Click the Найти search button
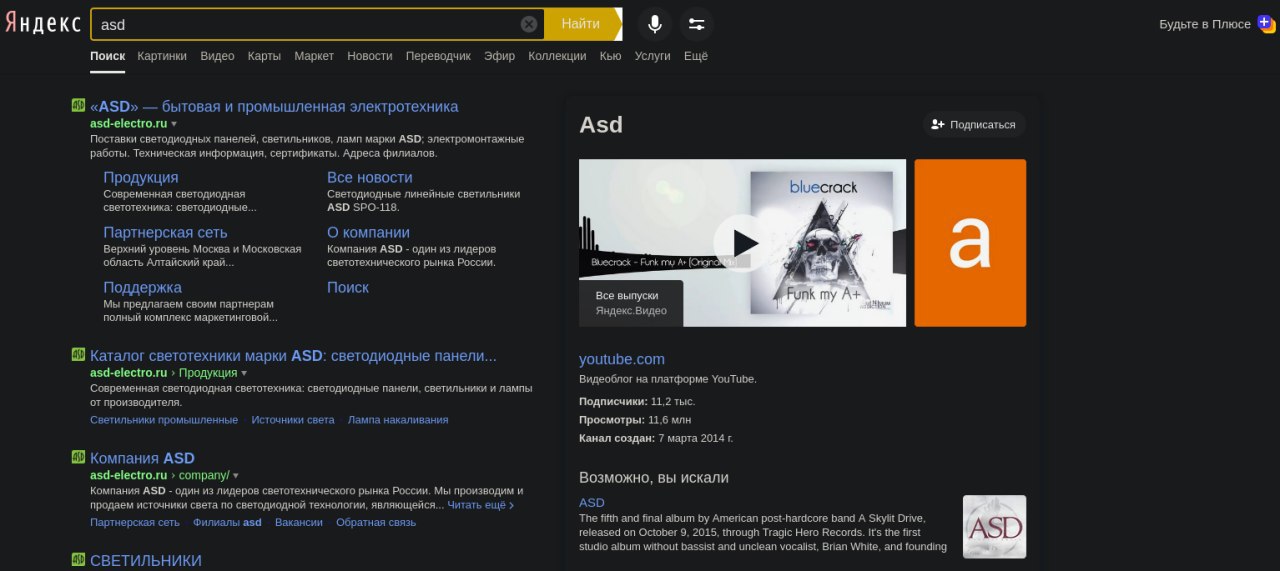The height and width of the screenshot is (571, 1280). (x=581, y=24)
